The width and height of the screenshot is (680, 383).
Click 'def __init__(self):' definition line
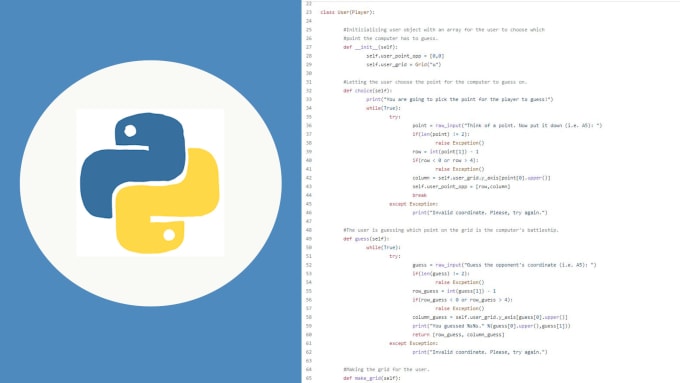coord(370,47)
